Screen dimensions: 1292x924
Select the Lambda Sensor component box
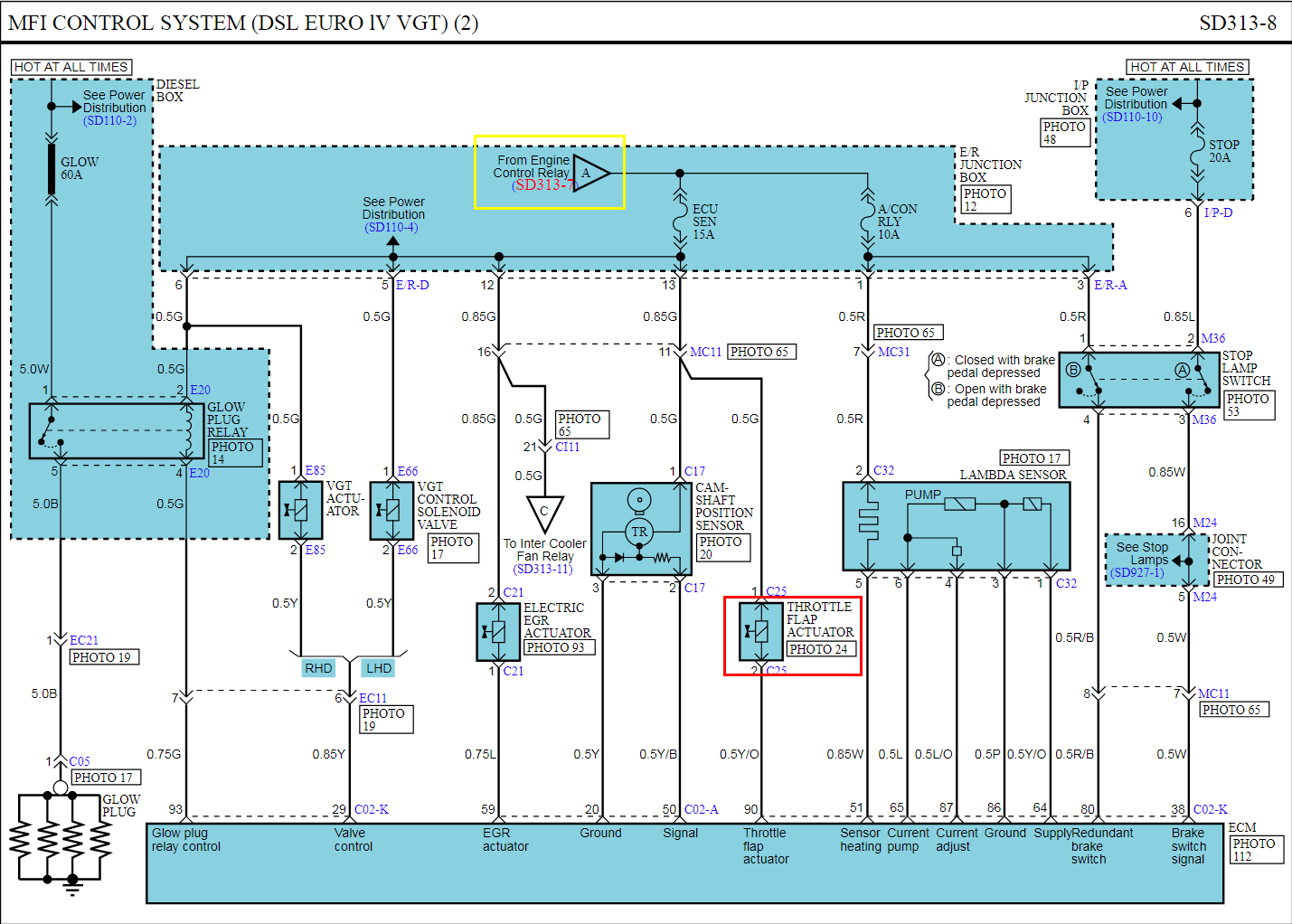pyautogui.click(x=957, y=526)
